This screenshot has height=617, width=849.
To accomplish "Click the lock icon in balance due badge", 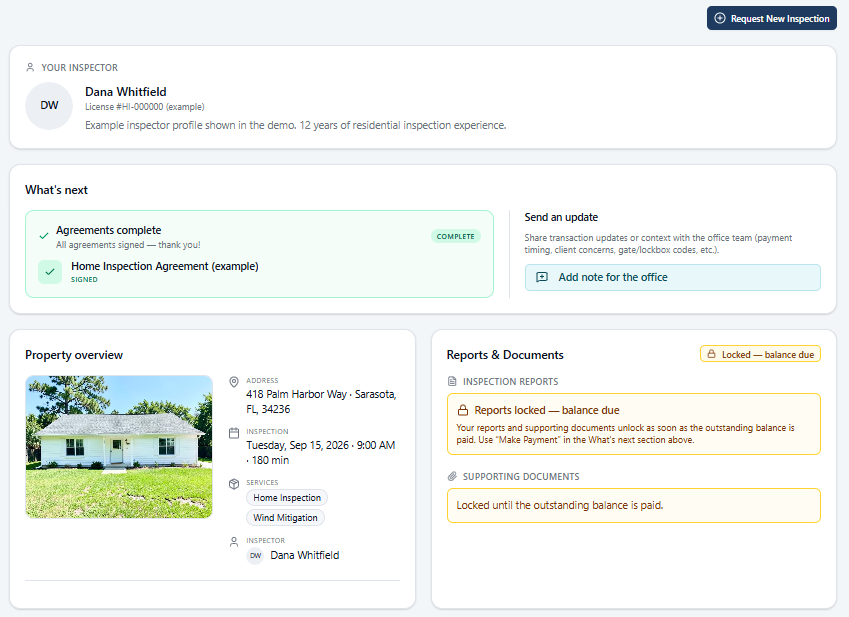I will pyautogui.click(x=711, y=354).
